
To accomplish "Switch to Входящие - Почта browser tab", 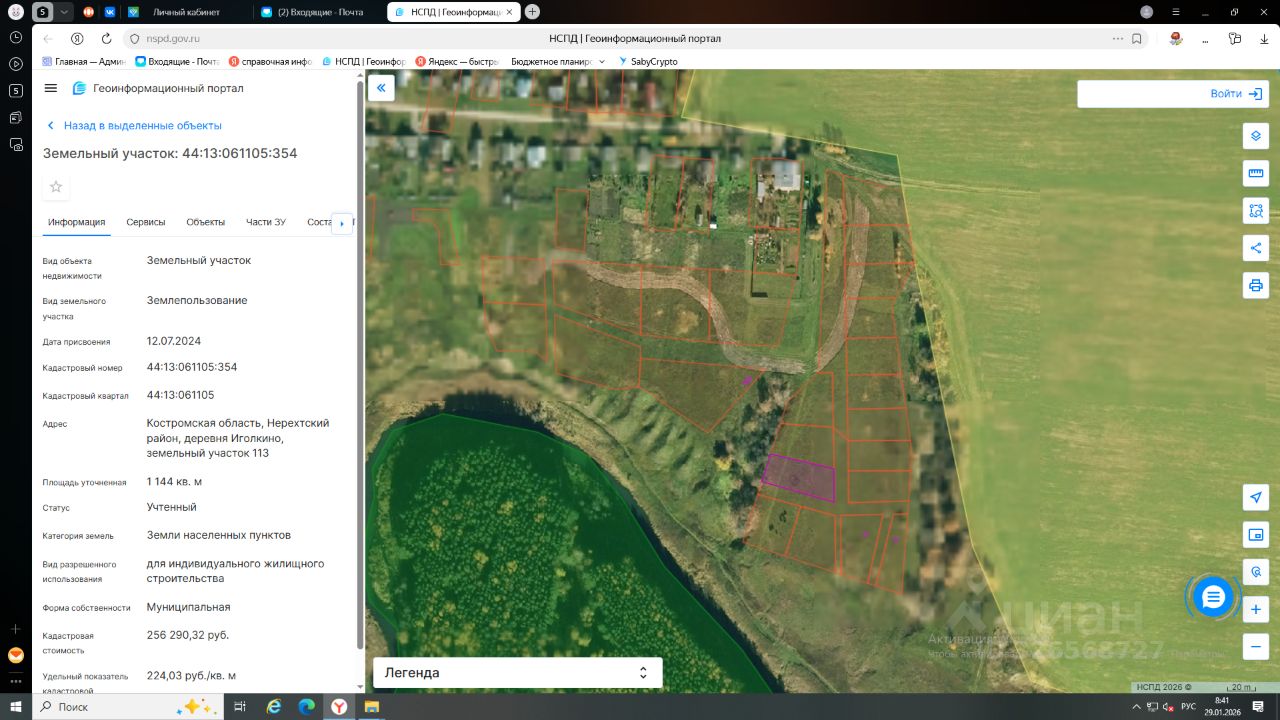I will (x=318, y=12).
